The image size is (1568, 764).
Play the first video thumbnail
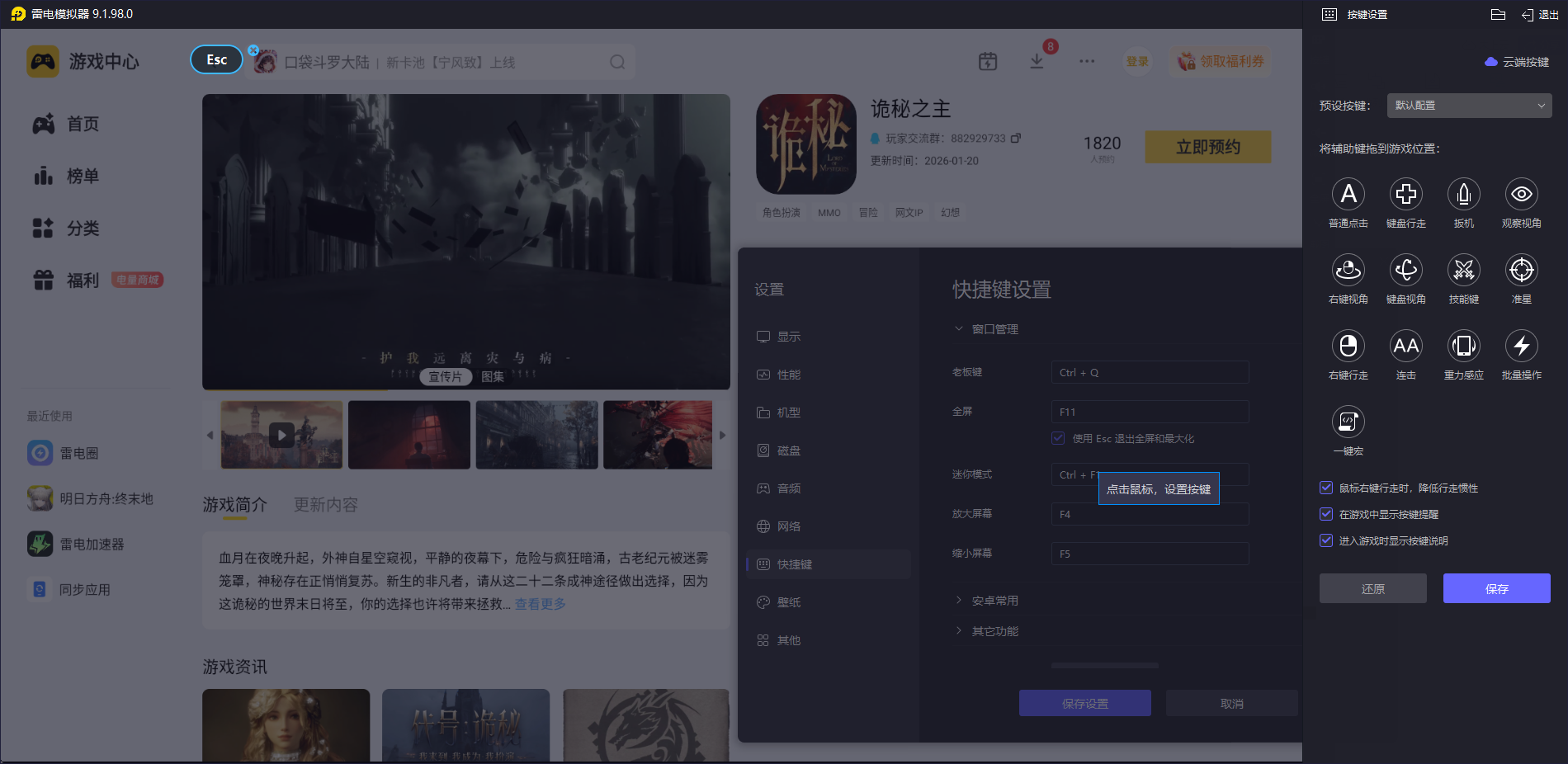tap(281, 435)
